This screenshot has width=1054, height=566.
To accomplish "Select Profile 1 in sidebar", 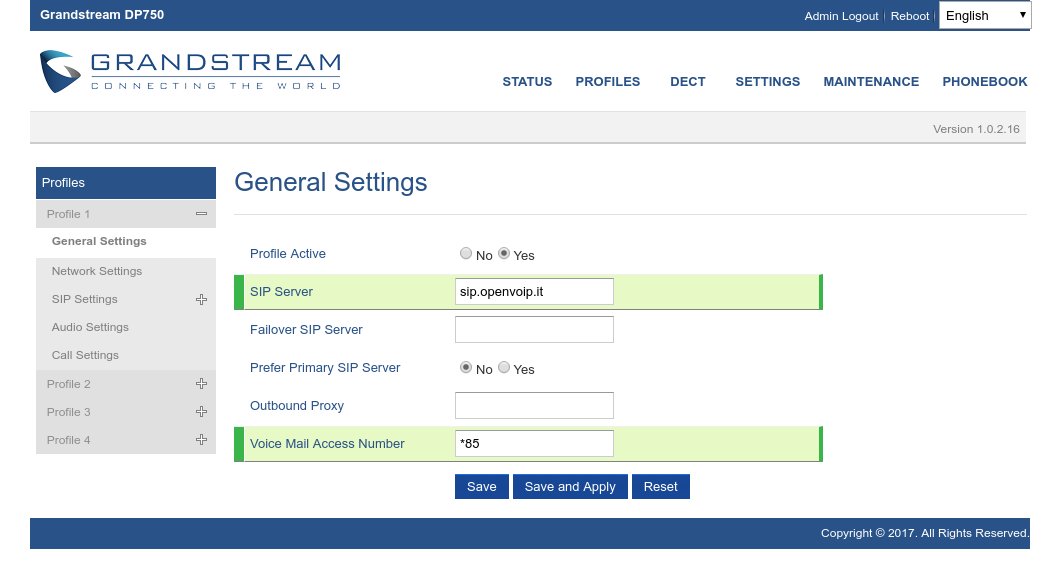I will pos(69,214).
